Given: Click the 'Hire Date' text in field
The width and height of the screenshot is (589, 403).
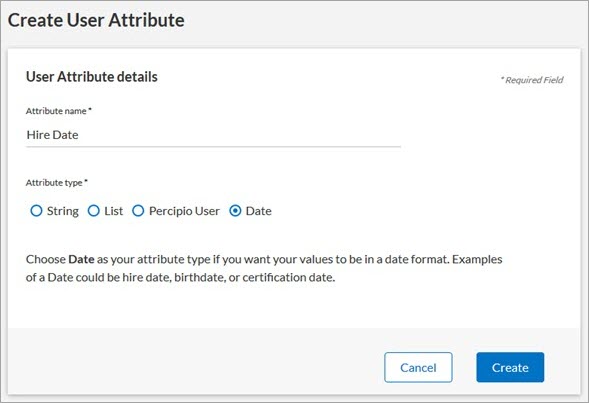Looking at the screenshot, I should (53, 135).
